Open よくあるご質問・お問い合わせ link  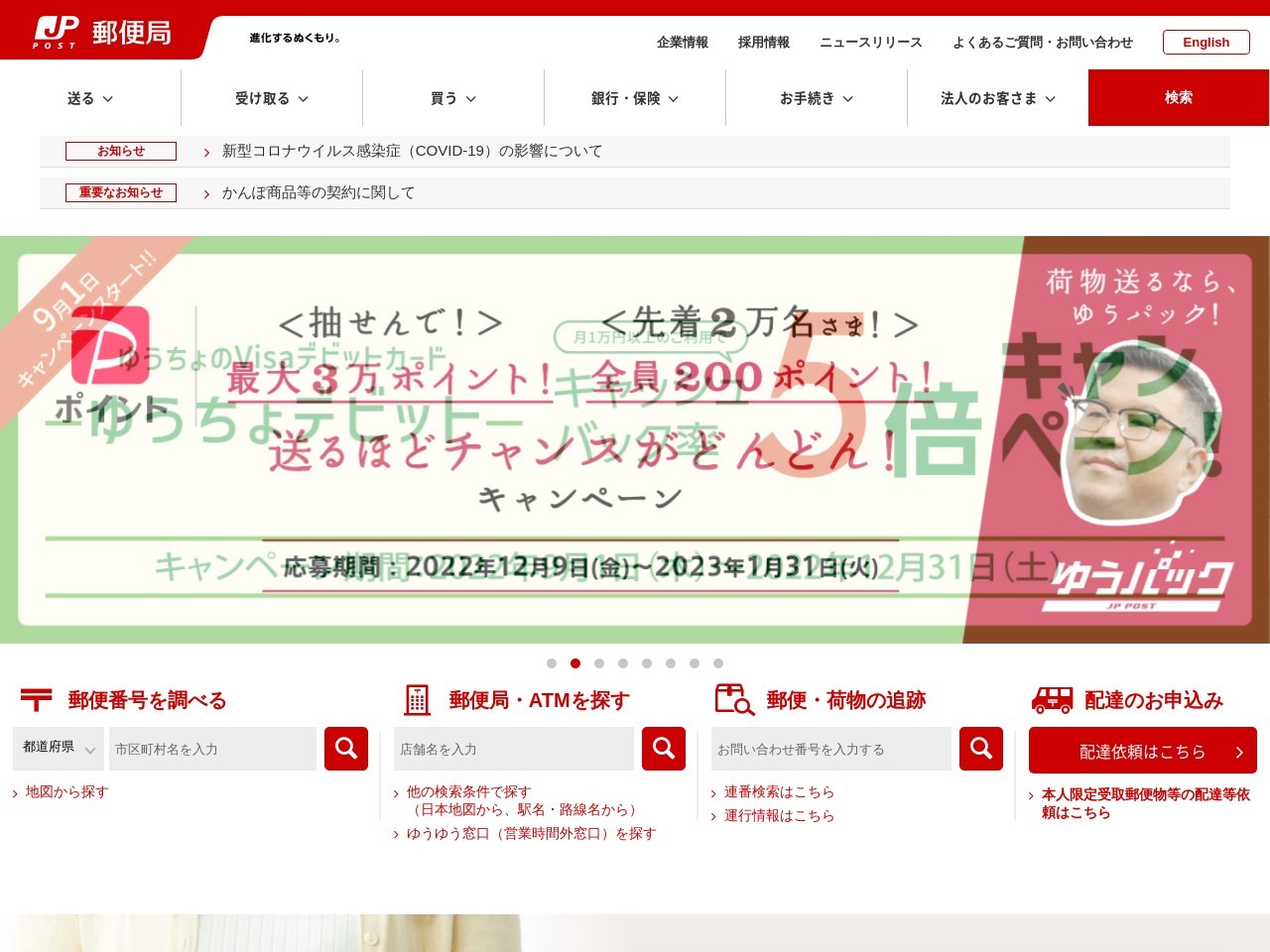[1043, 43]
